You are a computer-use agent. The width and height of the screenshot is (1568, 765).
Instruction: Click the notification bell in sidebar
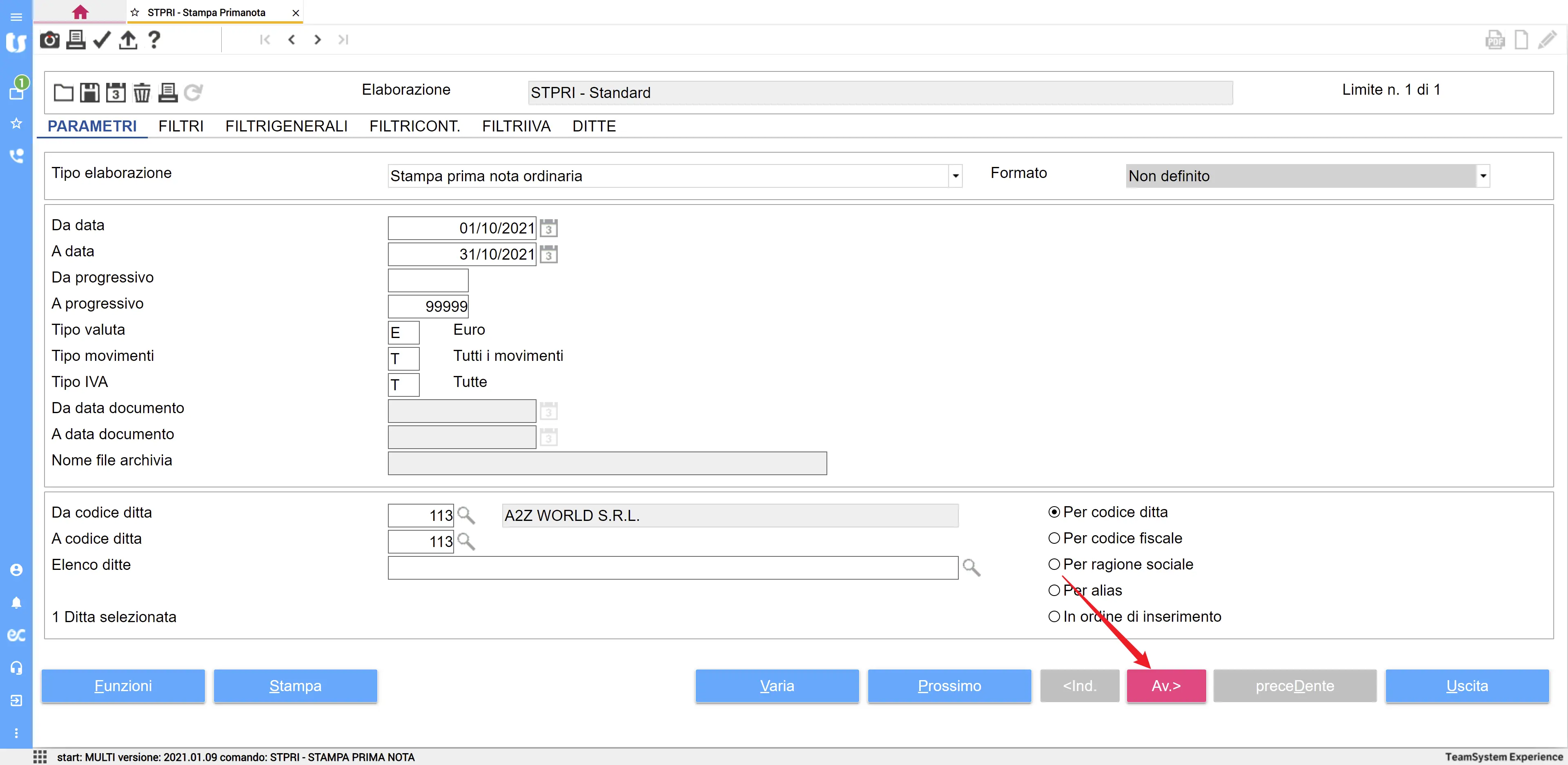(x=16, y=603)
